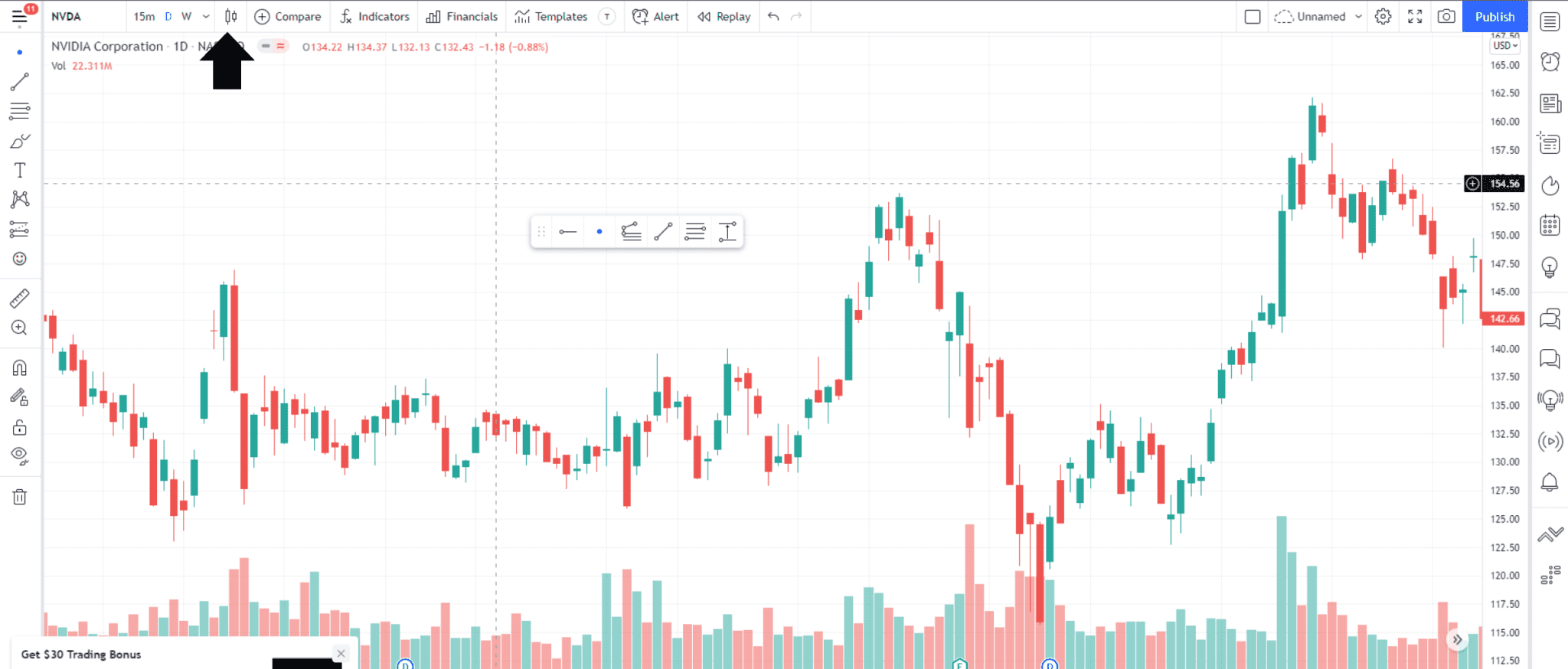This screenshot has height=669, width=1568.
Task: Open Private Chats panel icon
Action: (1550, 358)
